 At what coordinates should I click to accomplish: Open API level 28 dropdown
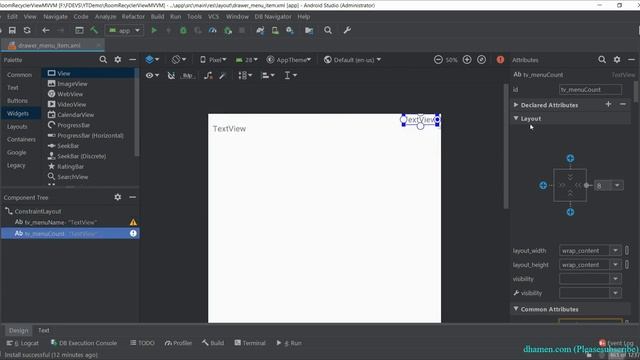[x=247, y=60]
